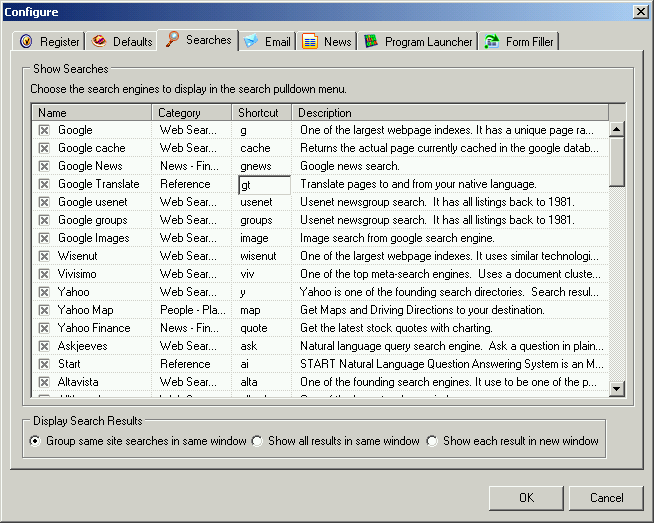Edit the gt shortcut field
This screenshot has width=654, height=523.
[x=264, y=185]
